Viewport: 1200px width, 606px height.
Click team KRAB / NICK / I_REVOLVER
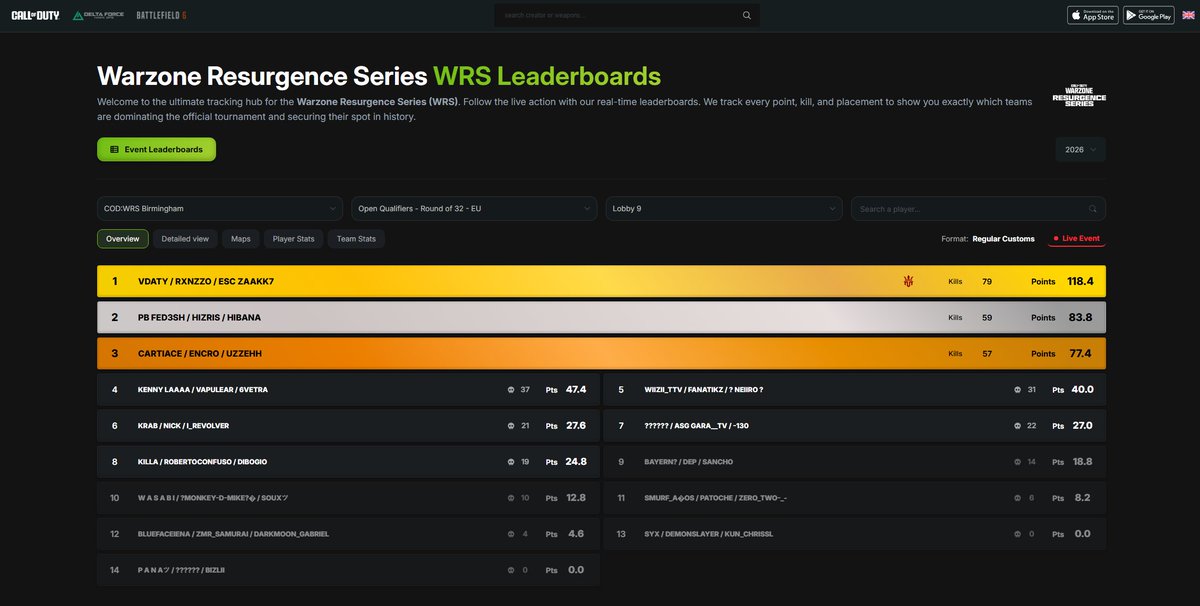pos(184,425)
